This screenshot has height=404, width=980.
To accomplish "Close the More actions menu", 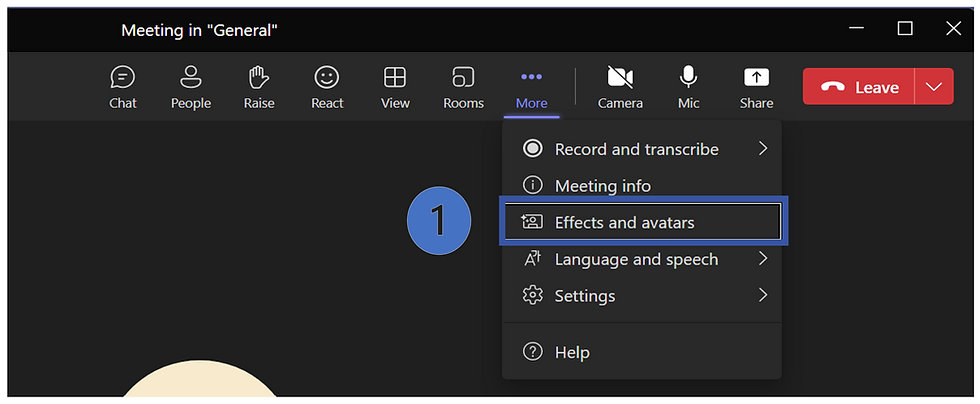I will pos(531,88).
